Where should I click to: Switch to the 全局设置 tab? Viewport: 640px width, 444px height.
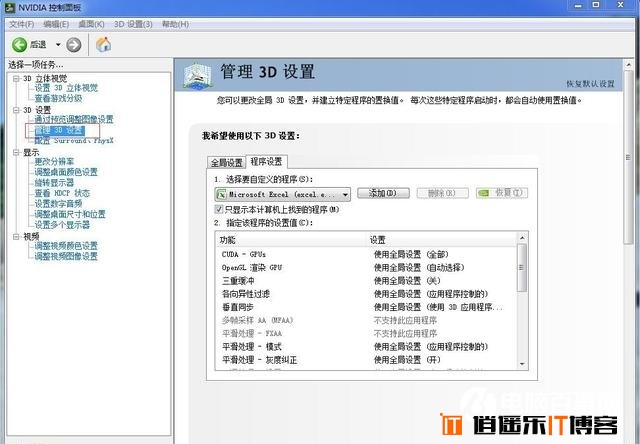226,162
